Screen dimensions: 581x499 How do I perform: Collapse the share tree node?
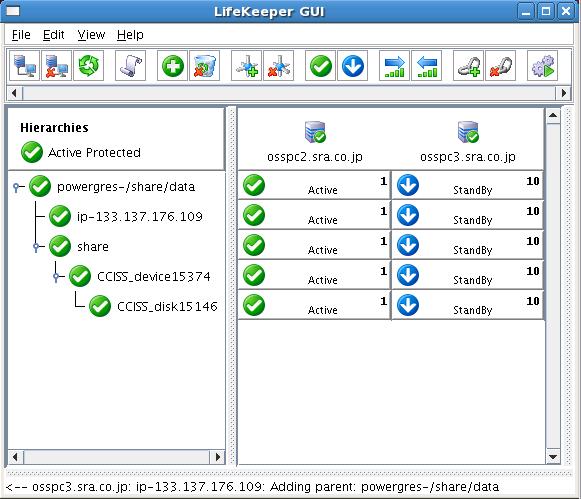(x=36, y=247)
